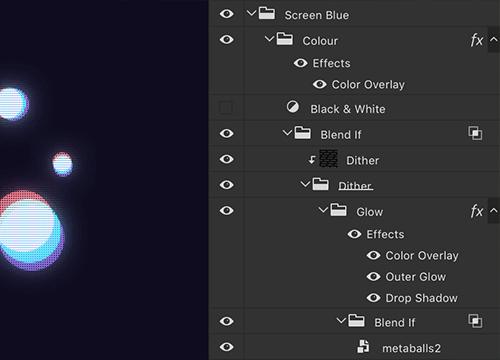
Task: Click blend options badge on Blend If above metaballs2
Action: pos(475,321)
